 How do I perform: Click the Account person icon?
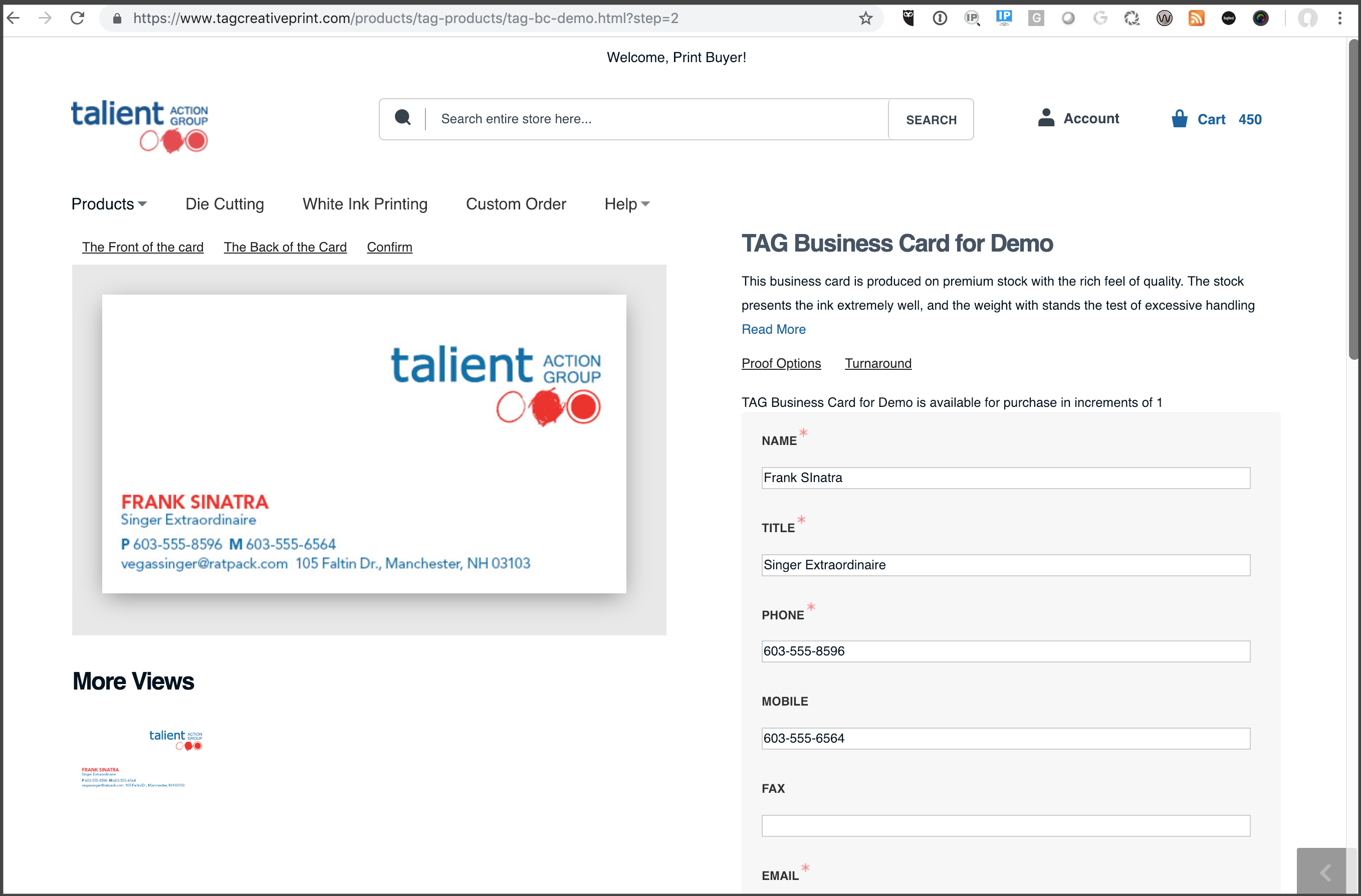1046,118
